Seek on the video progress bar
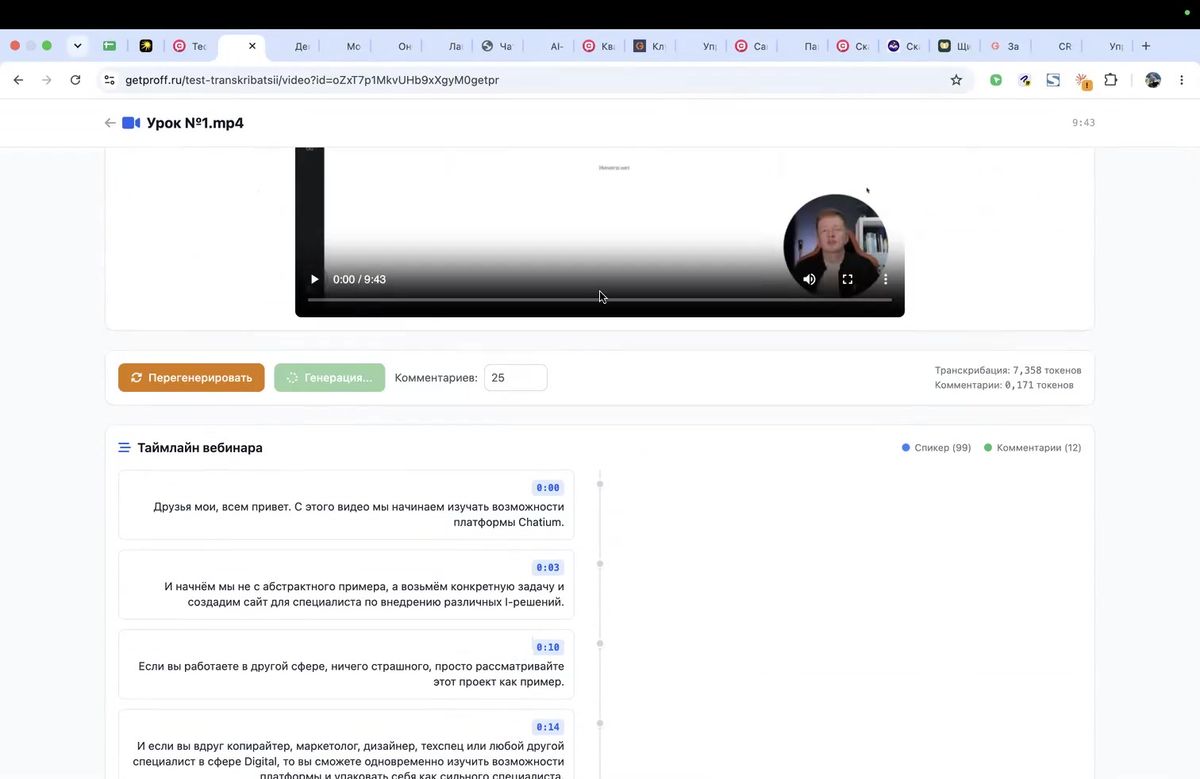This screenshot has width=1200, height=779. pyautogui.click(x=600, y=300)
